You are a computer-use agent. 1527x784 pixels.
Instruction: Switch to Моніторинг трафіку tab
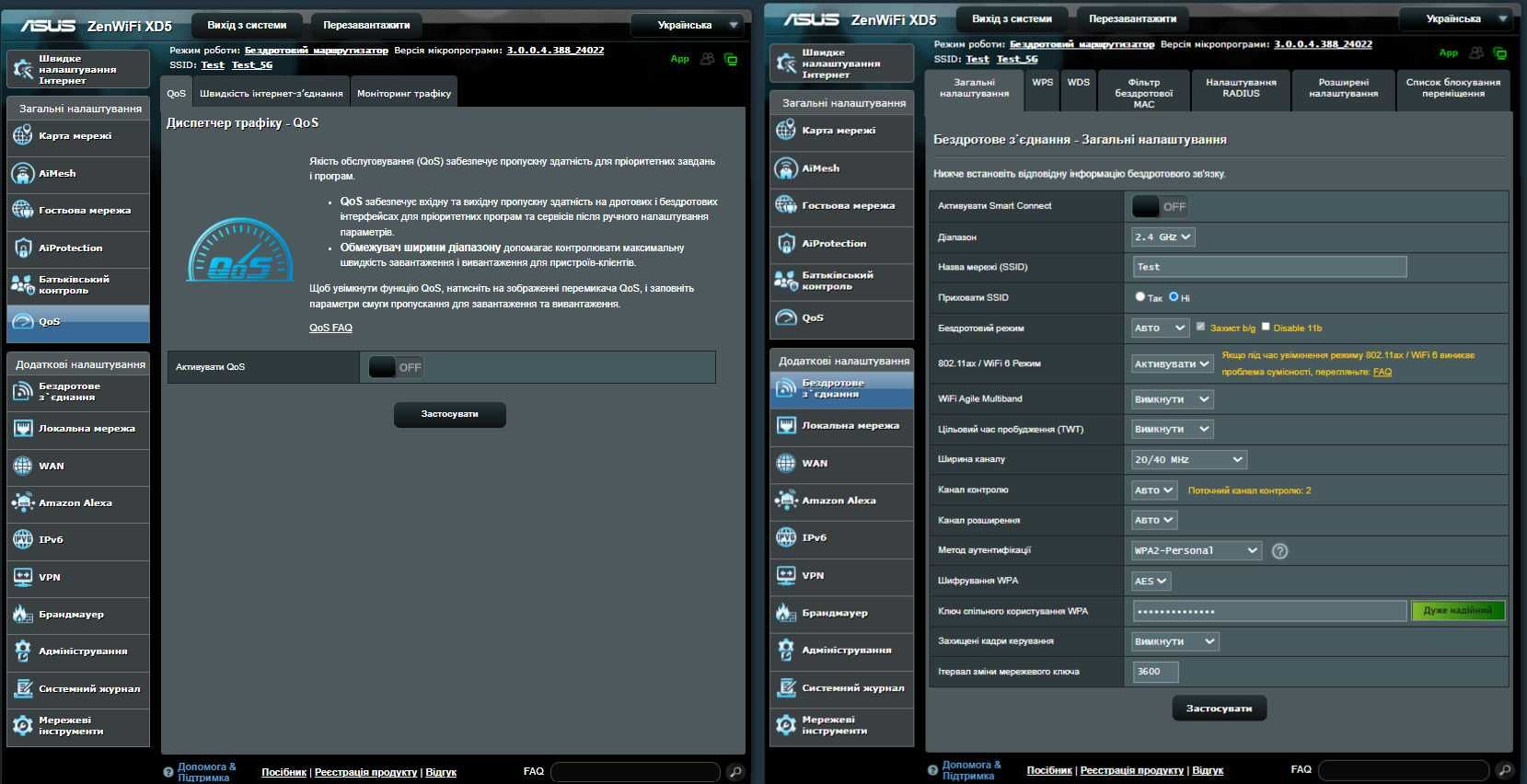coord(404,93)
